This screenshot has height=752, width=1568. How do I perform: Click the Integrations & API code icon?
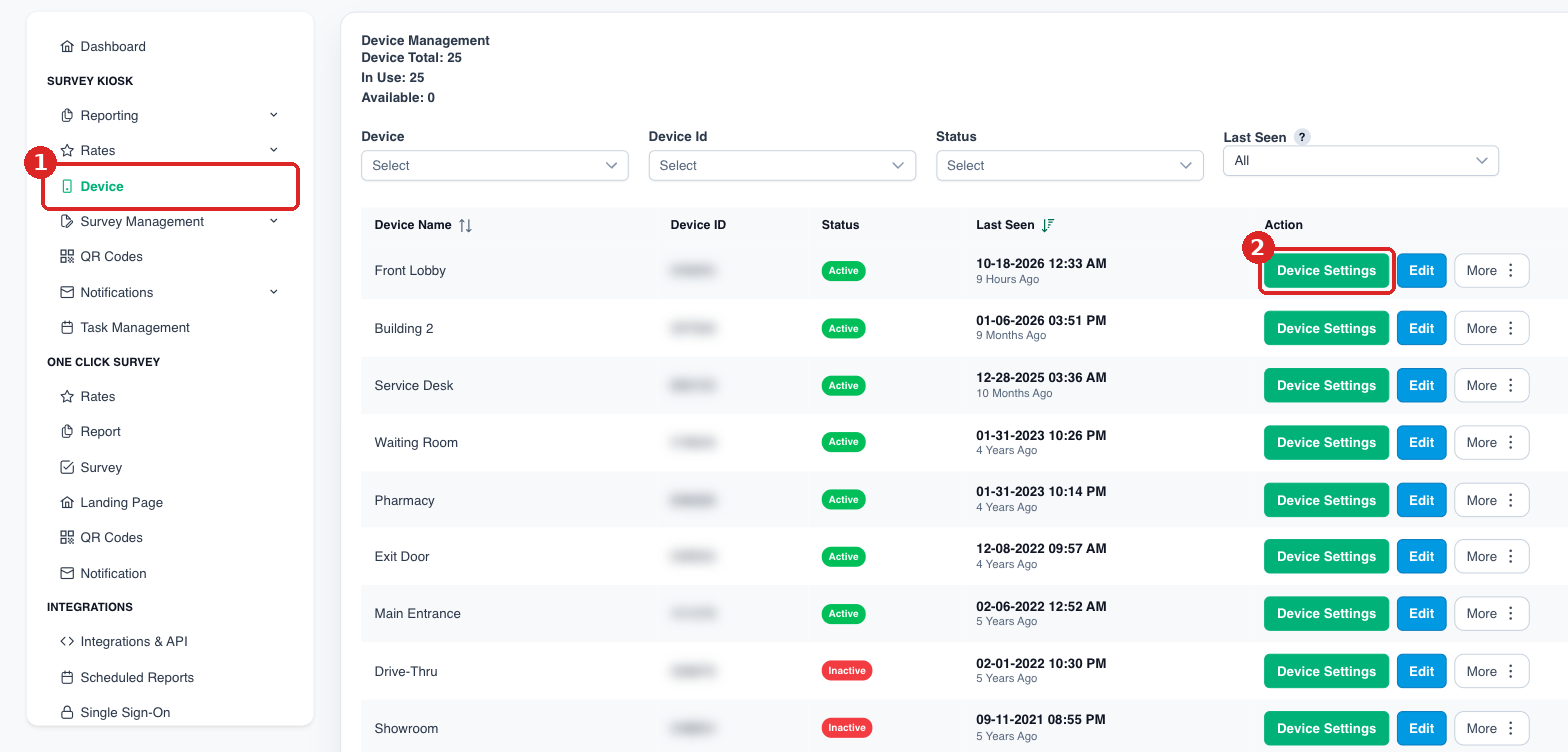pos(67,642)
